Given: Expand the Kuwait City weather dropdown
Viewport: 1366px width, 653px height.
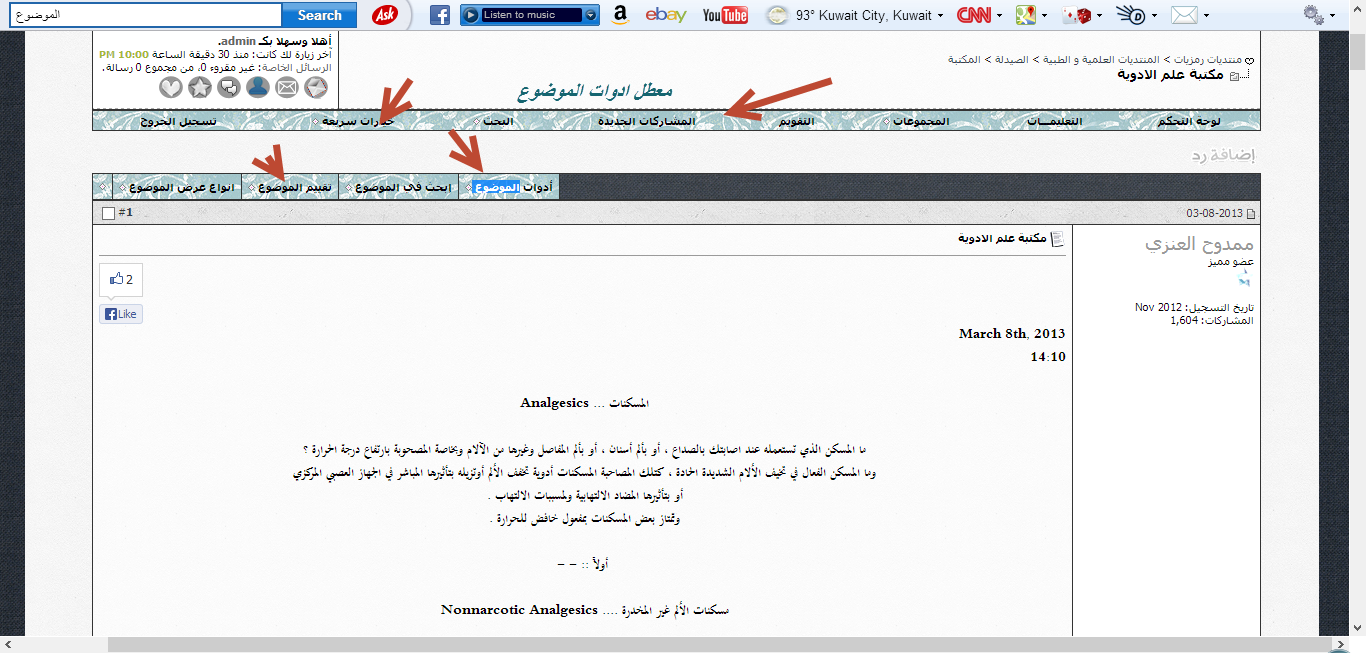Looking at the screenshot, I should coord(941,16).
